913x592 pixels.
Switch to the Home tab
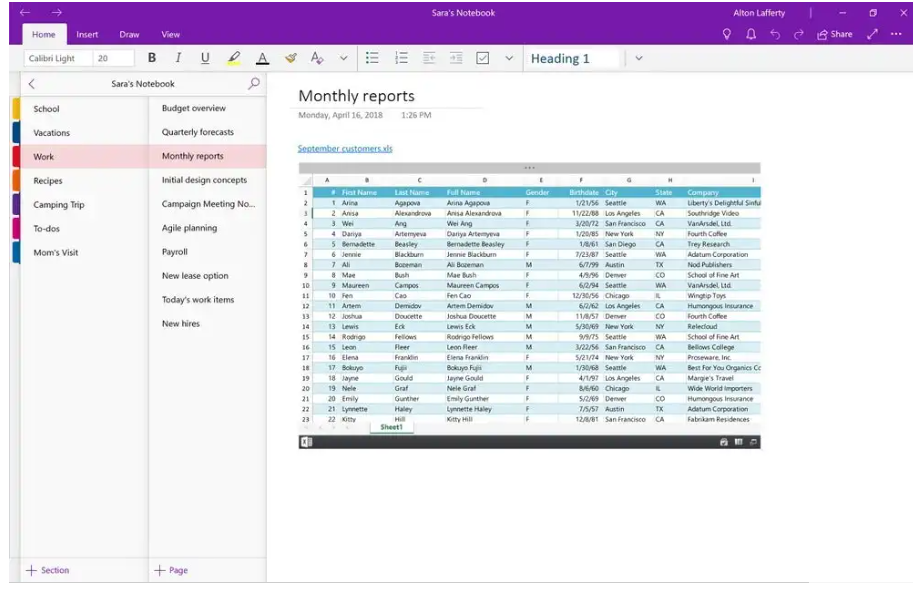pyautogui.click(x=44, y=34)
